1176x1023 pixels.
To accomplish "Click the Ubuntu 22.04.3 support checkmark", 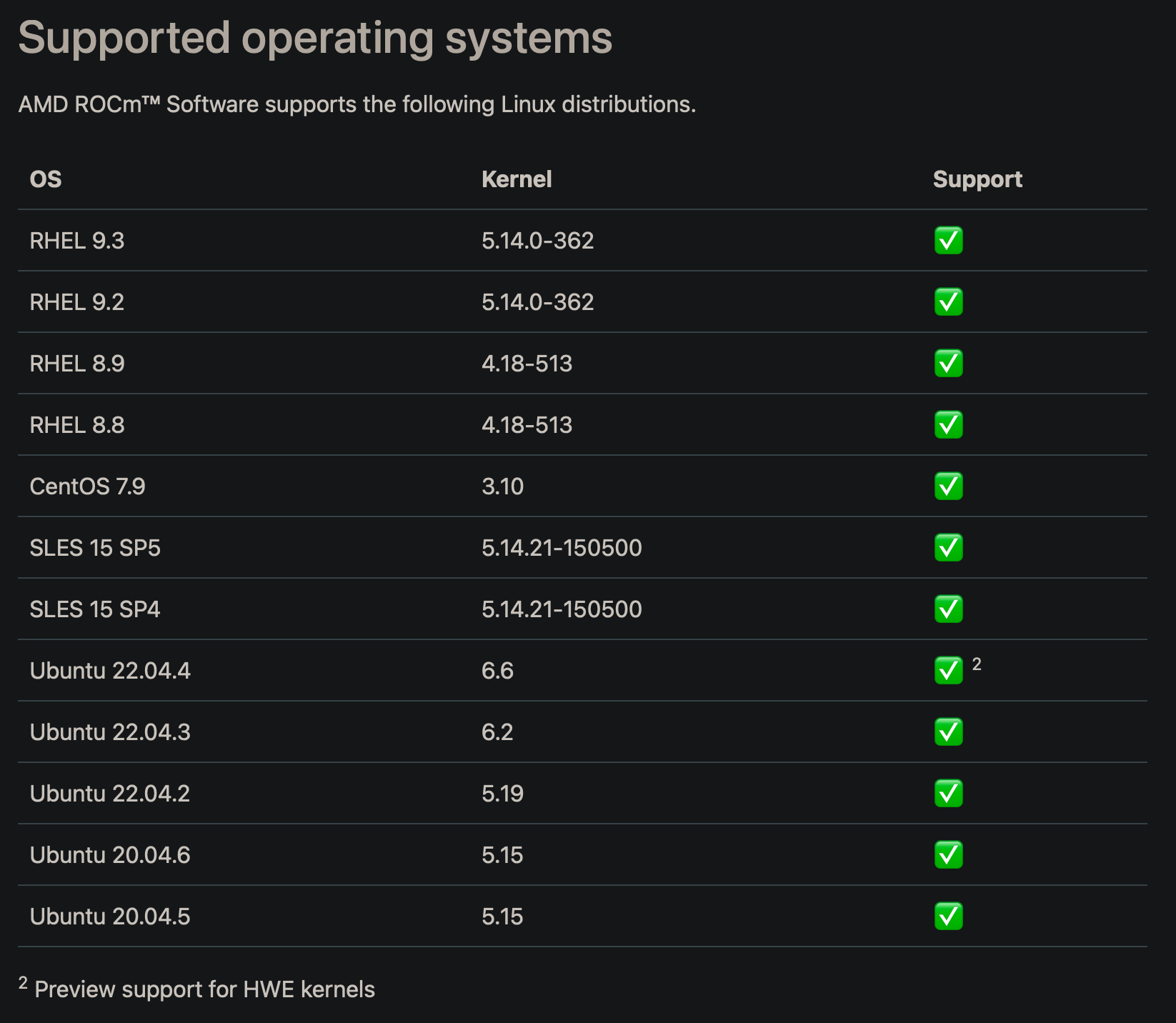I will click(948, 732).
